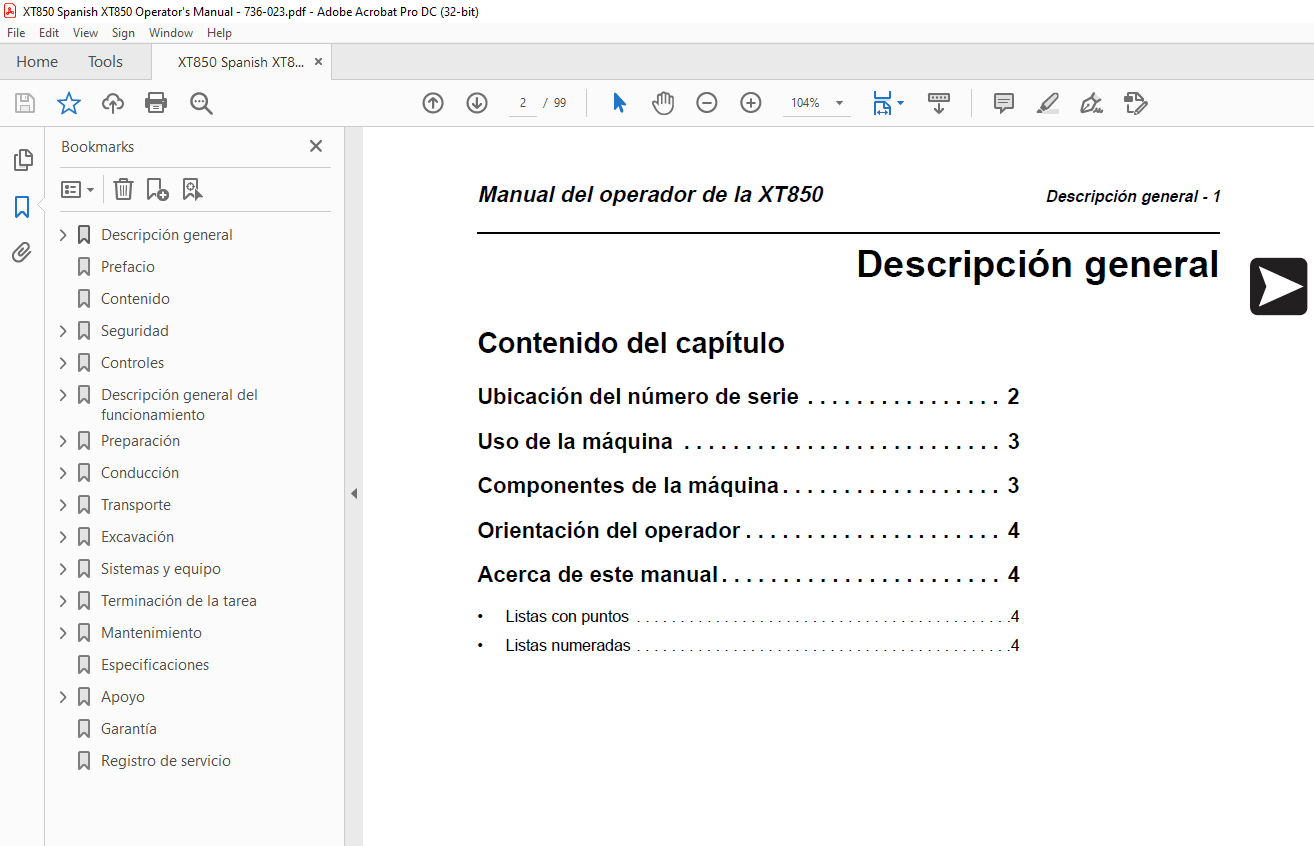Select the Highlight text tool
1314x846 pixels.
pyautogui.click(x=1047, y=103)
